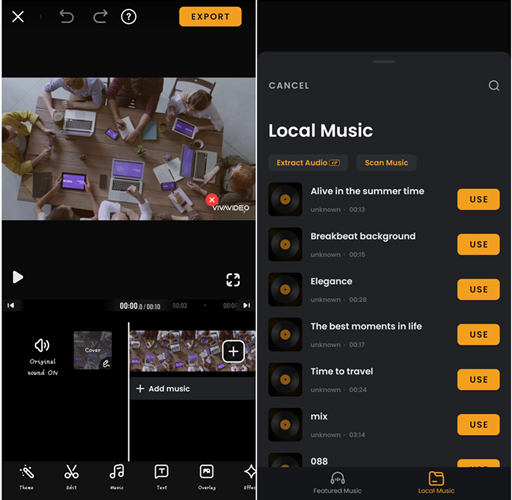Preview Time to travel disc

coord(285,379)
